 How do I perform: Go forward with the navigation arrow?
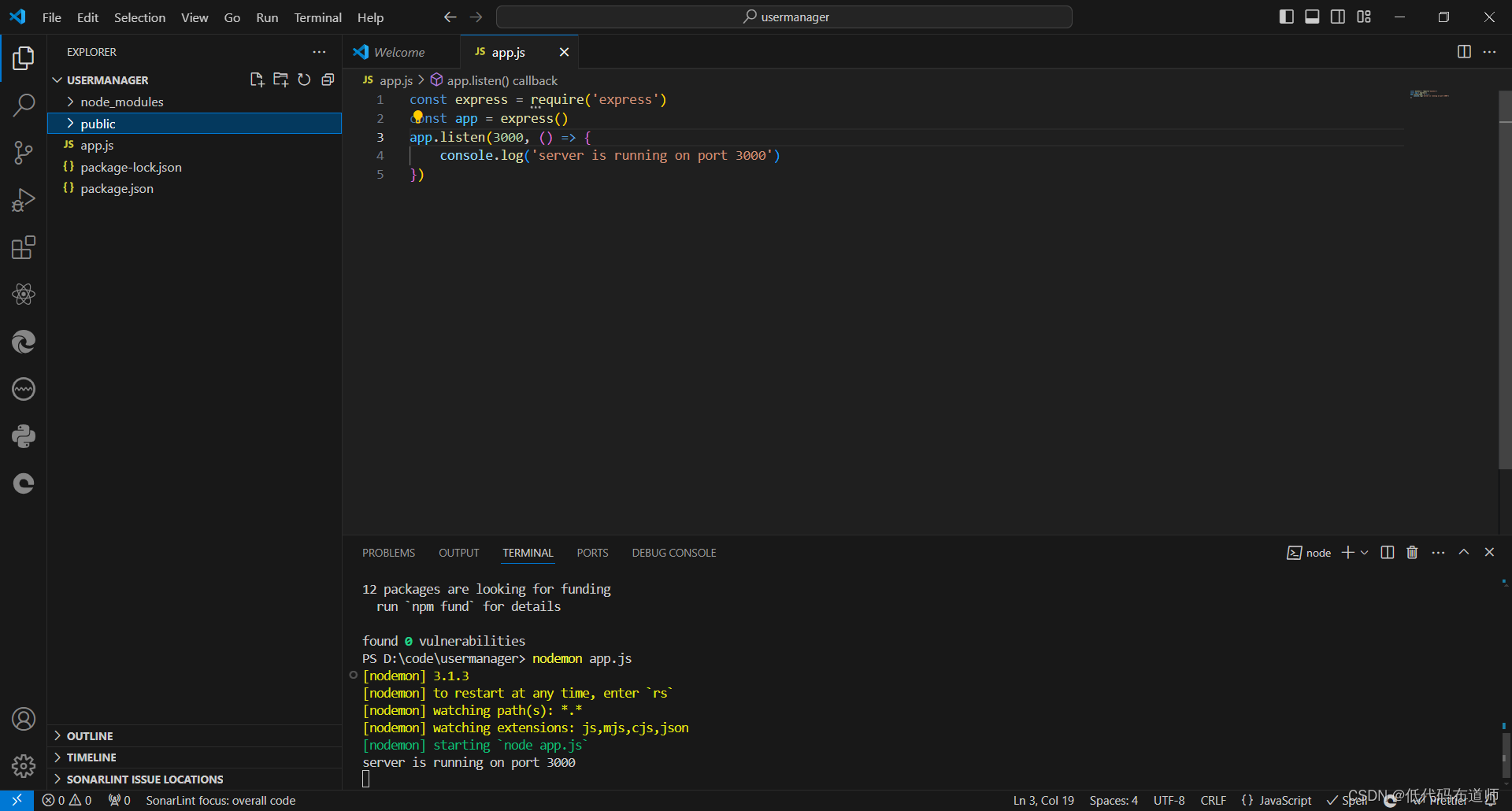[x=476, y=17]
